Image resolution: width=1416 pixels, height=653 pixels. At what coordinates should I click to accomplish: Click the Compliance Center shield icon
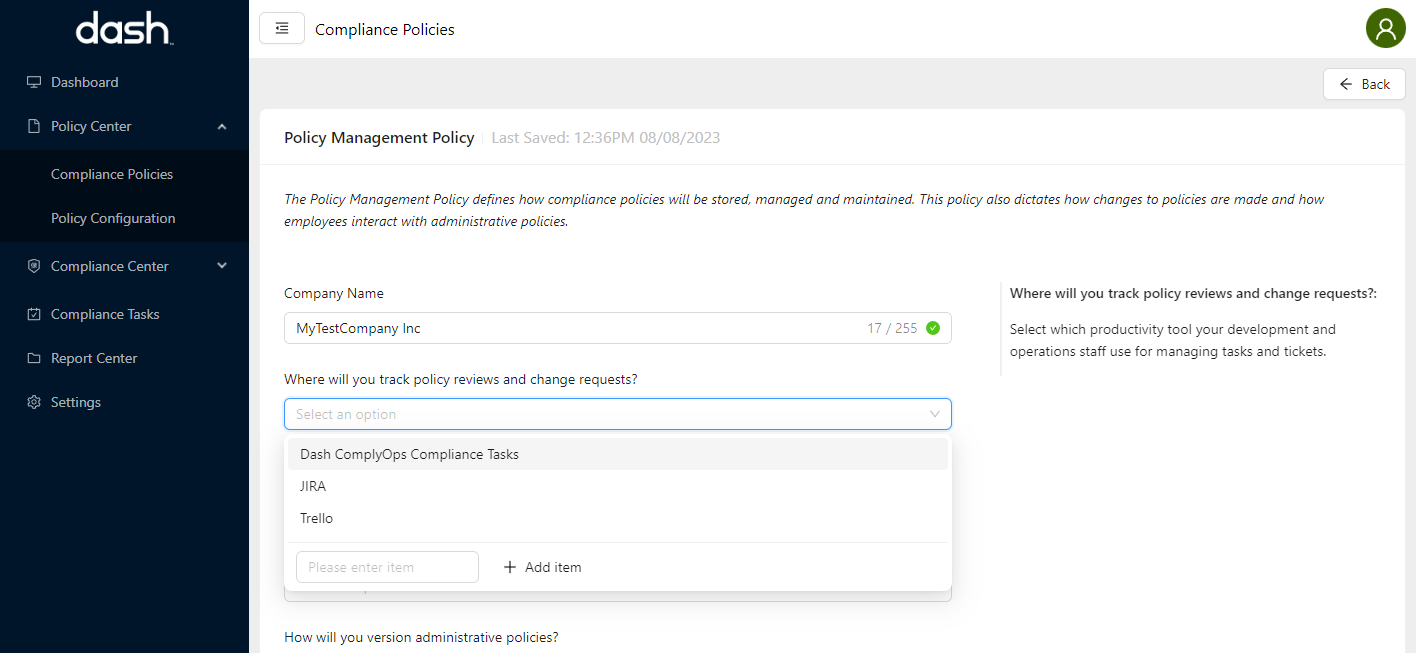34,266
